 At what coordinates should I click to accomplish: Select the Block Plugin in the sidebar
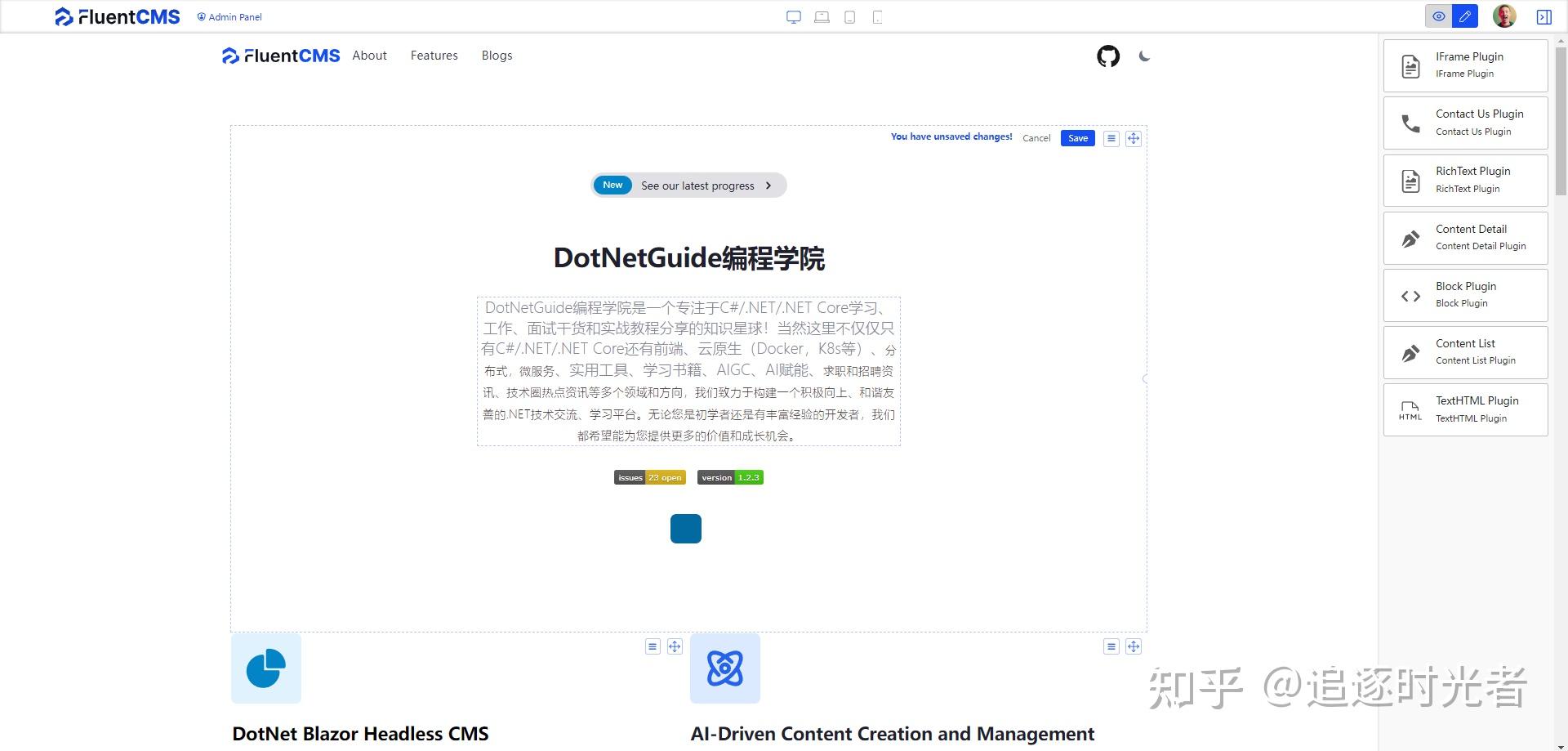coord(1464,294)
